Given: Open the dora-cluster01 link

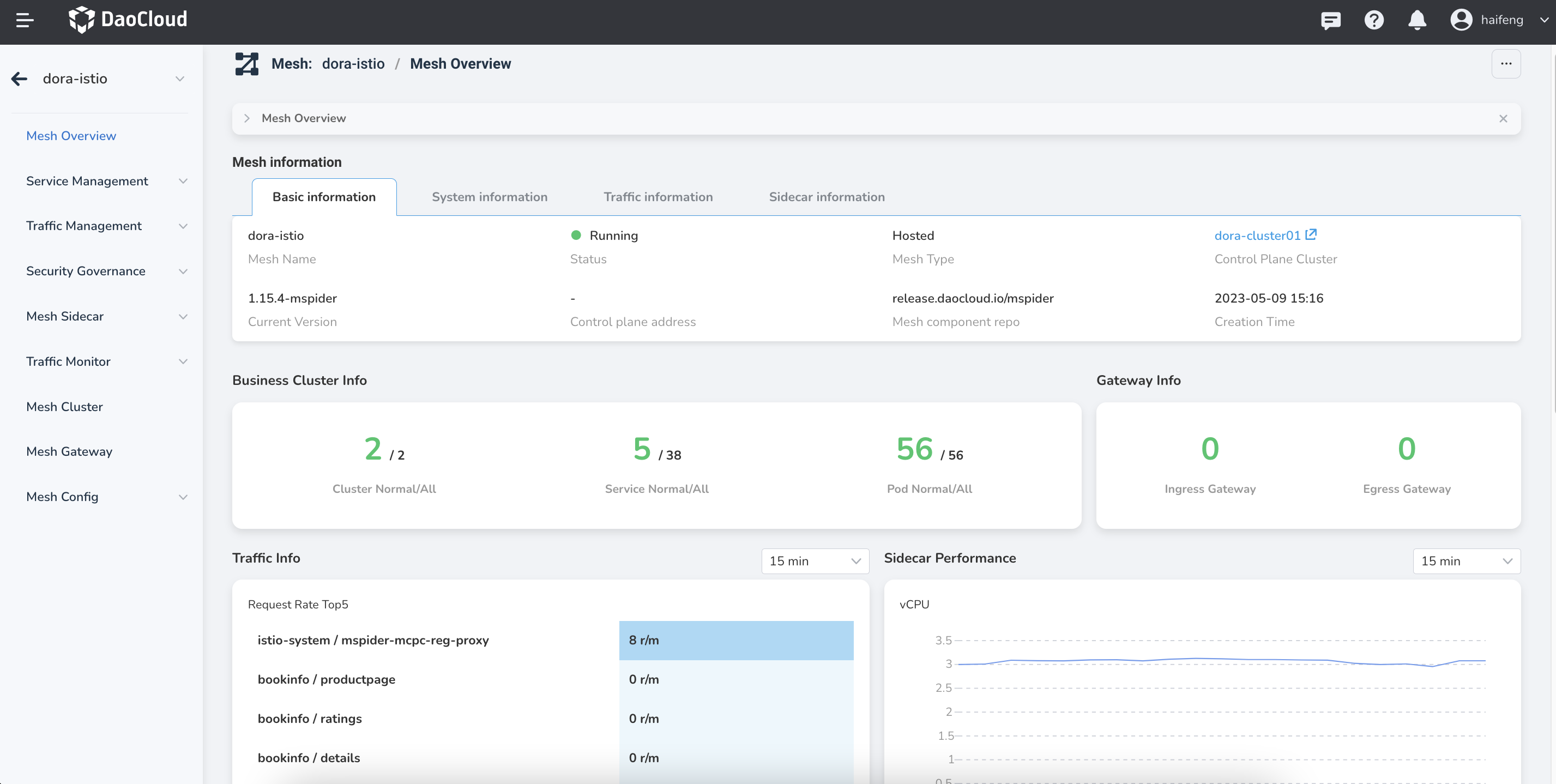Looking at the screenshot, I should [1257, 236].
